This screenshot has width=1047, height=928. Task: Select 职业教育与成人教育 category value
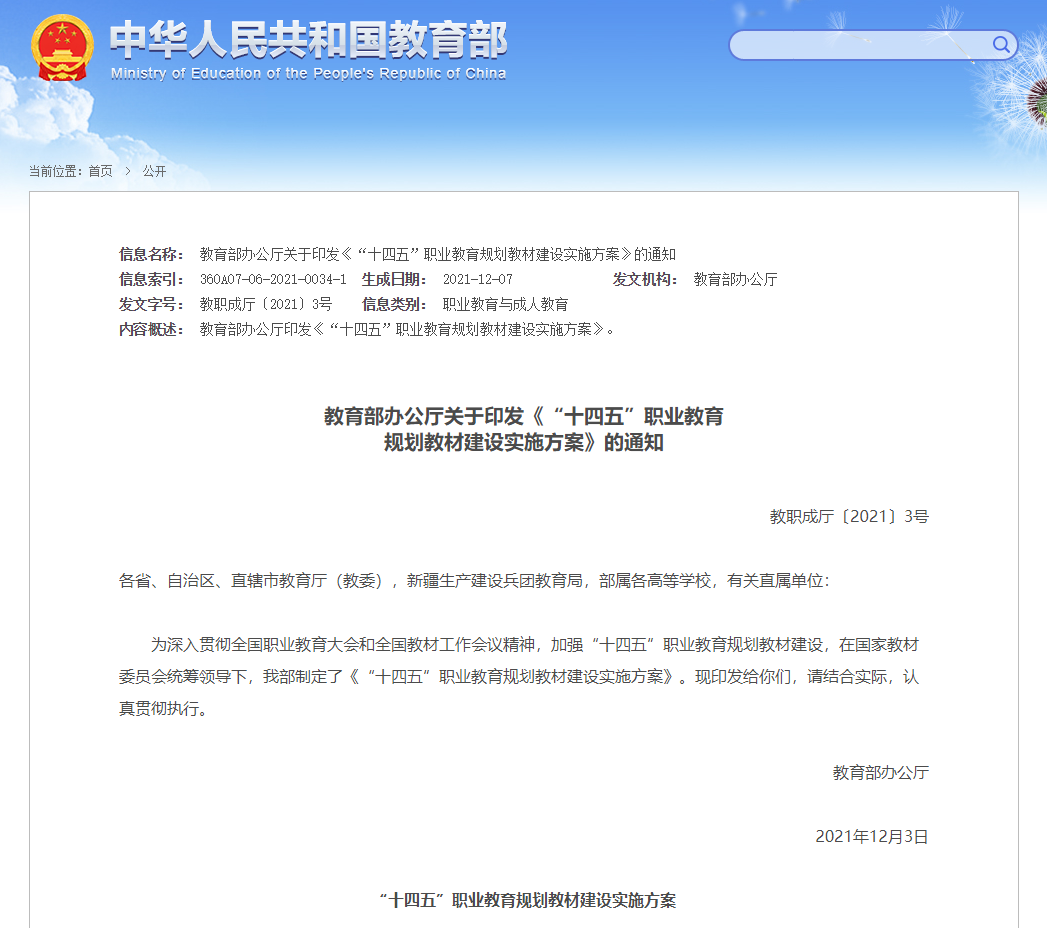[505, 304]
